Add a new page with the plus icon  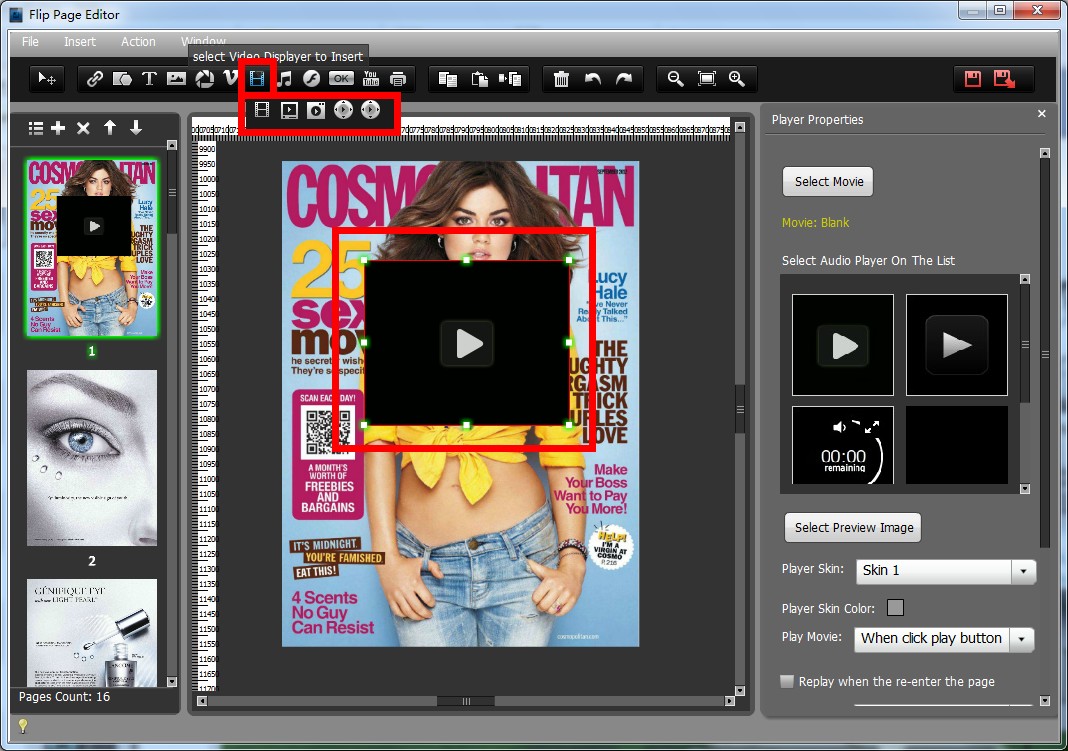pos(59,128)
